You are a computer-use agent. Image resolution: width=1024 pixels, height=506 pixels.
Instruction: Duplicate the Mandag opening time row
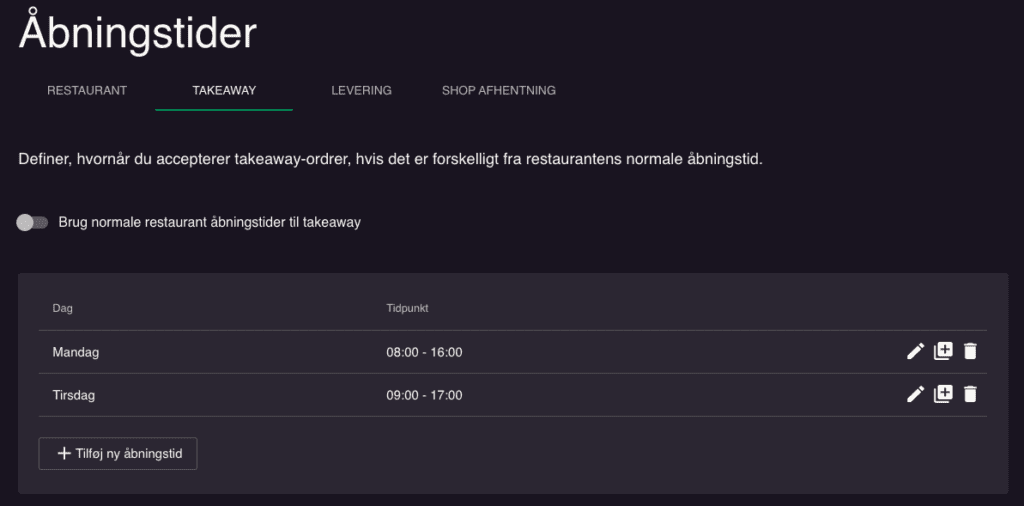pos(943,351)
